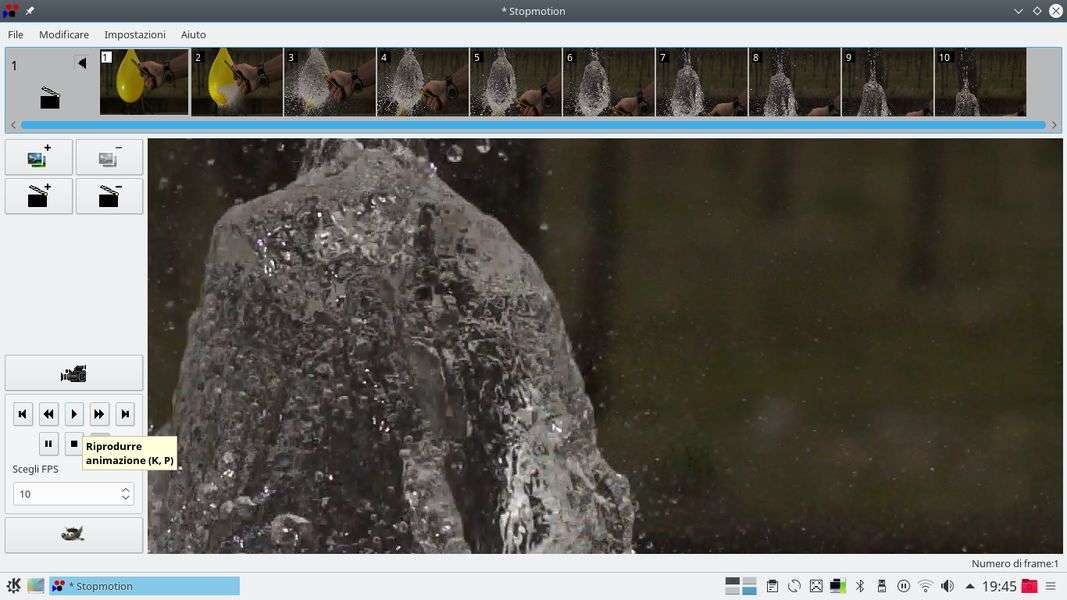1067x600 pixels.
Task: Select frame 5 thumbnail
Action: (x=516, y=82)
